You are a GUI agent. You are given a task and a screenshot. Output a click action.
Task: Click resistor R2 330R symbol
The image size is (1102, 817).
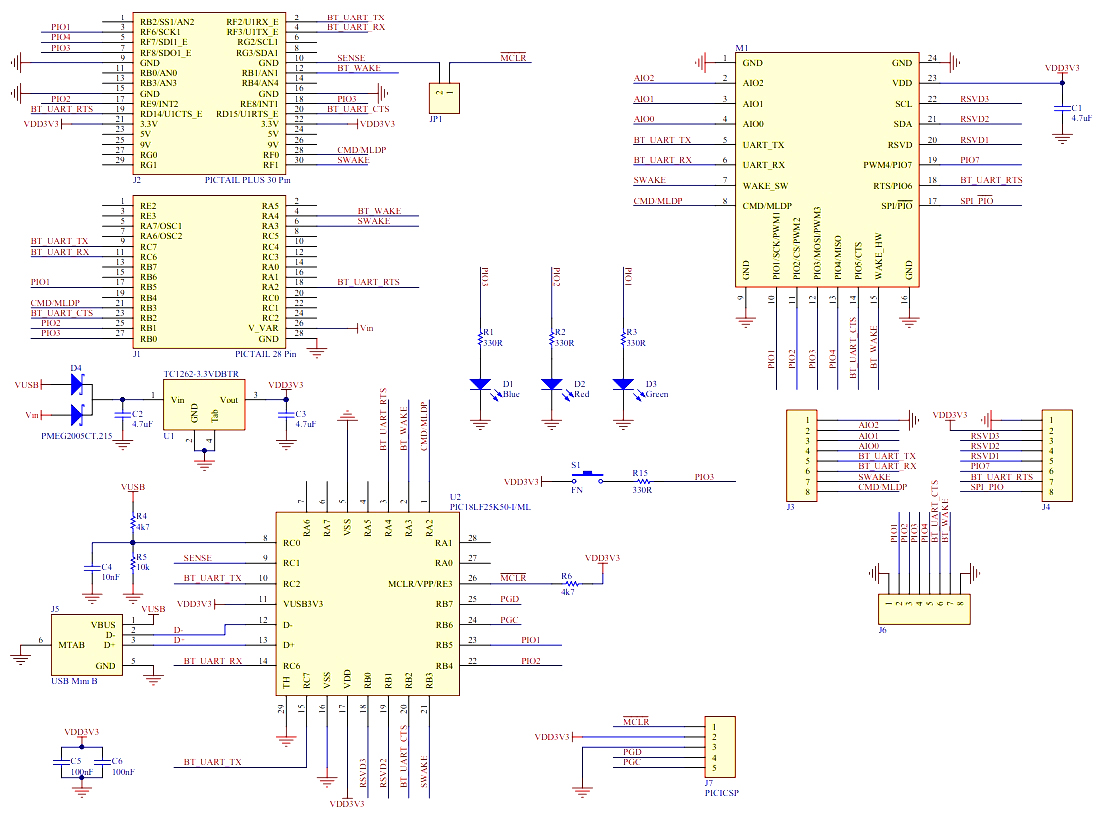point(552,338)
